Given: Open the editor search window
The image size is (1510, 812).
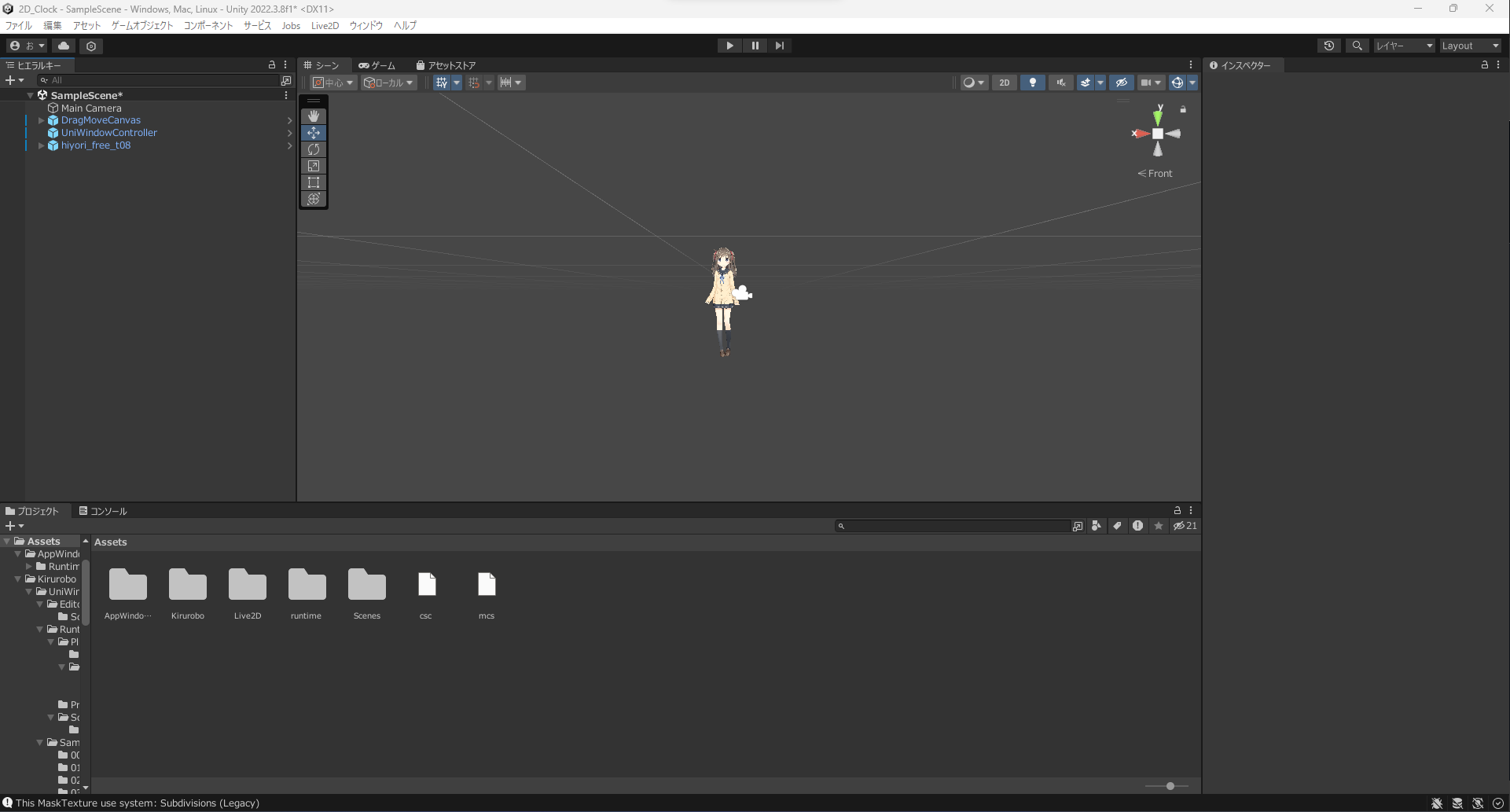Looking at the screenshot, I should point(1358,46).
